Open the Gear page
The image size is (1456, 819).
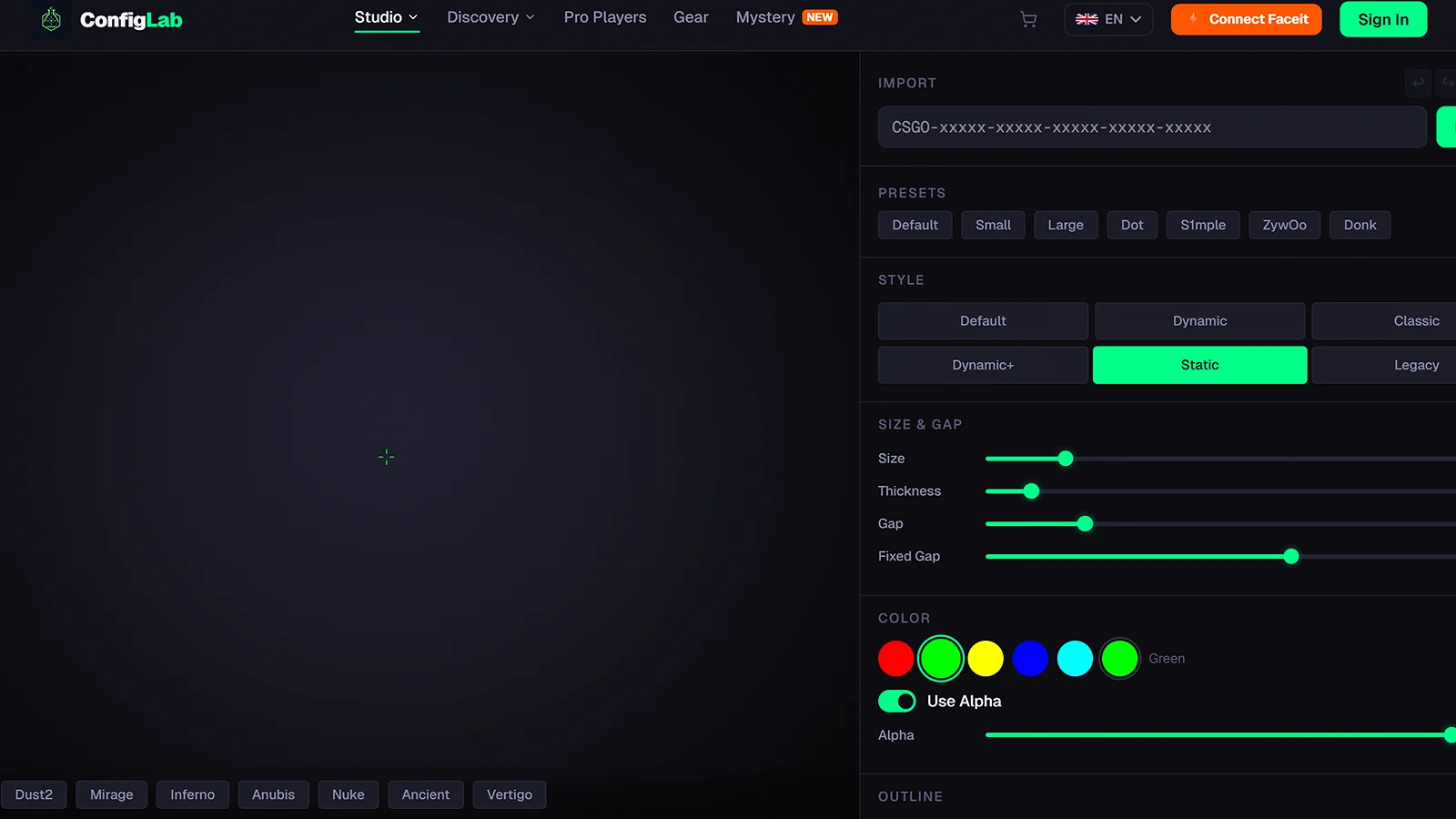(x=691, y=17)
